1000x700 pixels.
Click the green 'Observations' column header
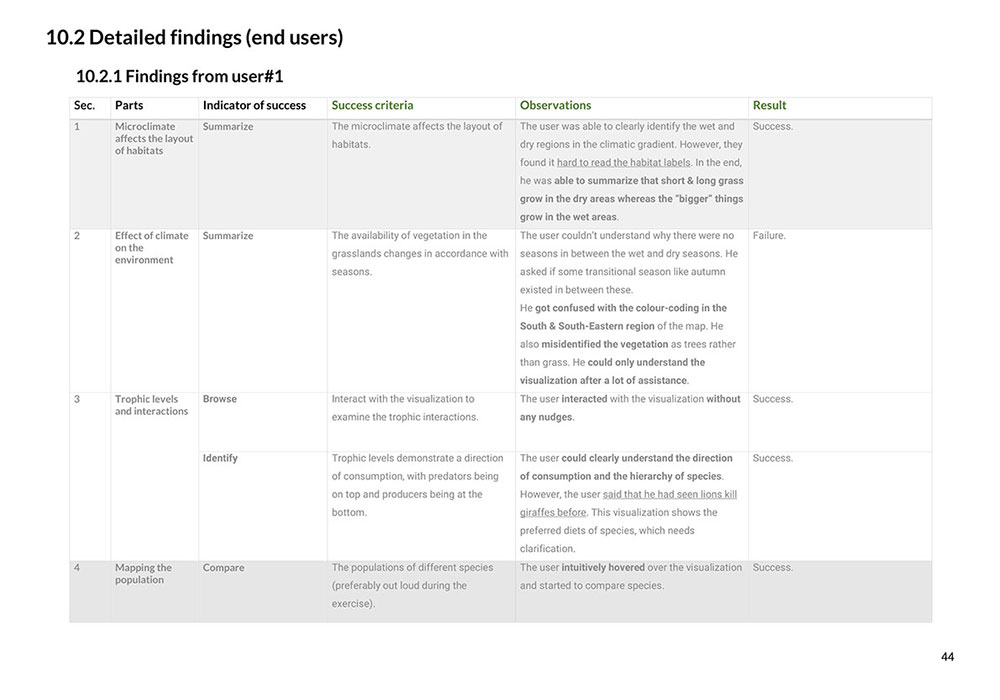555,105
